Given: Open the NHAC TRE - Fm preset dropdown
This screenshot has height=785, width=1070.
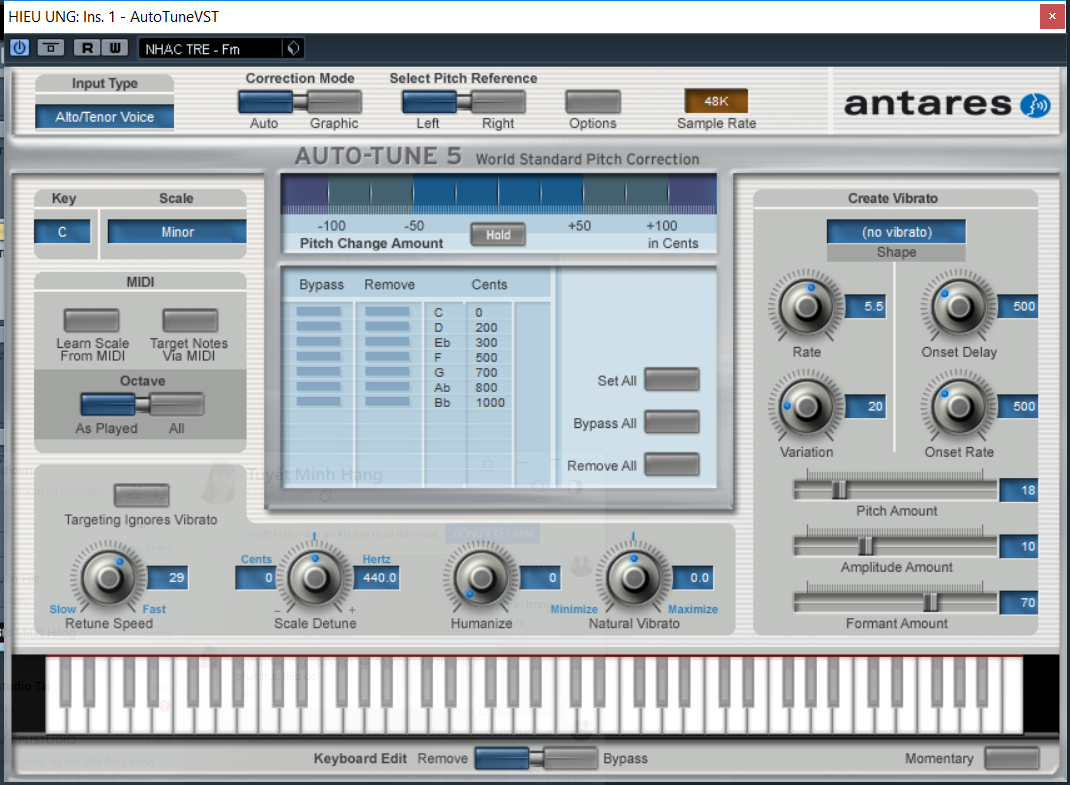Looking at the screenshot, I should pos(211,48).
